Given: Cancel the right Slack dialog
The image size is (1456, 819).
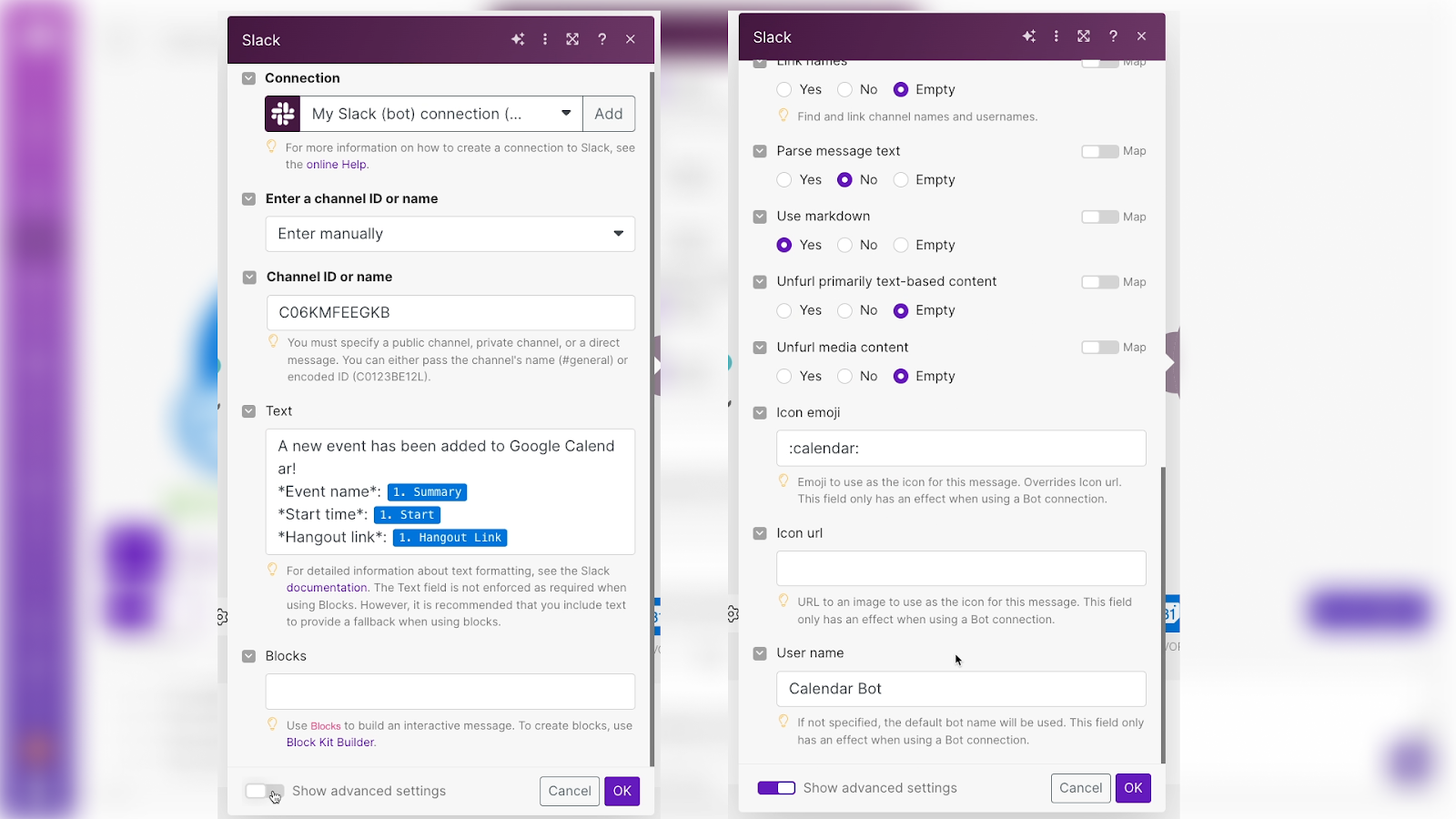Looking at the screenshot, I should pos(1081,788).
